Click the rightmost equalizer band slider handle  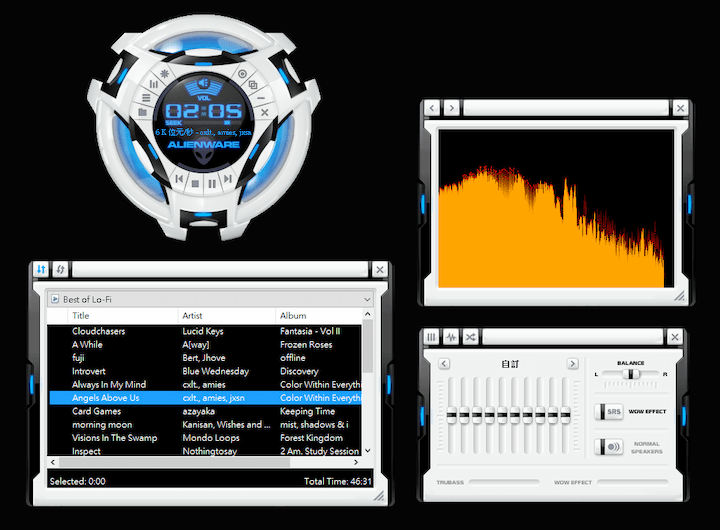[x=565, y=415]
